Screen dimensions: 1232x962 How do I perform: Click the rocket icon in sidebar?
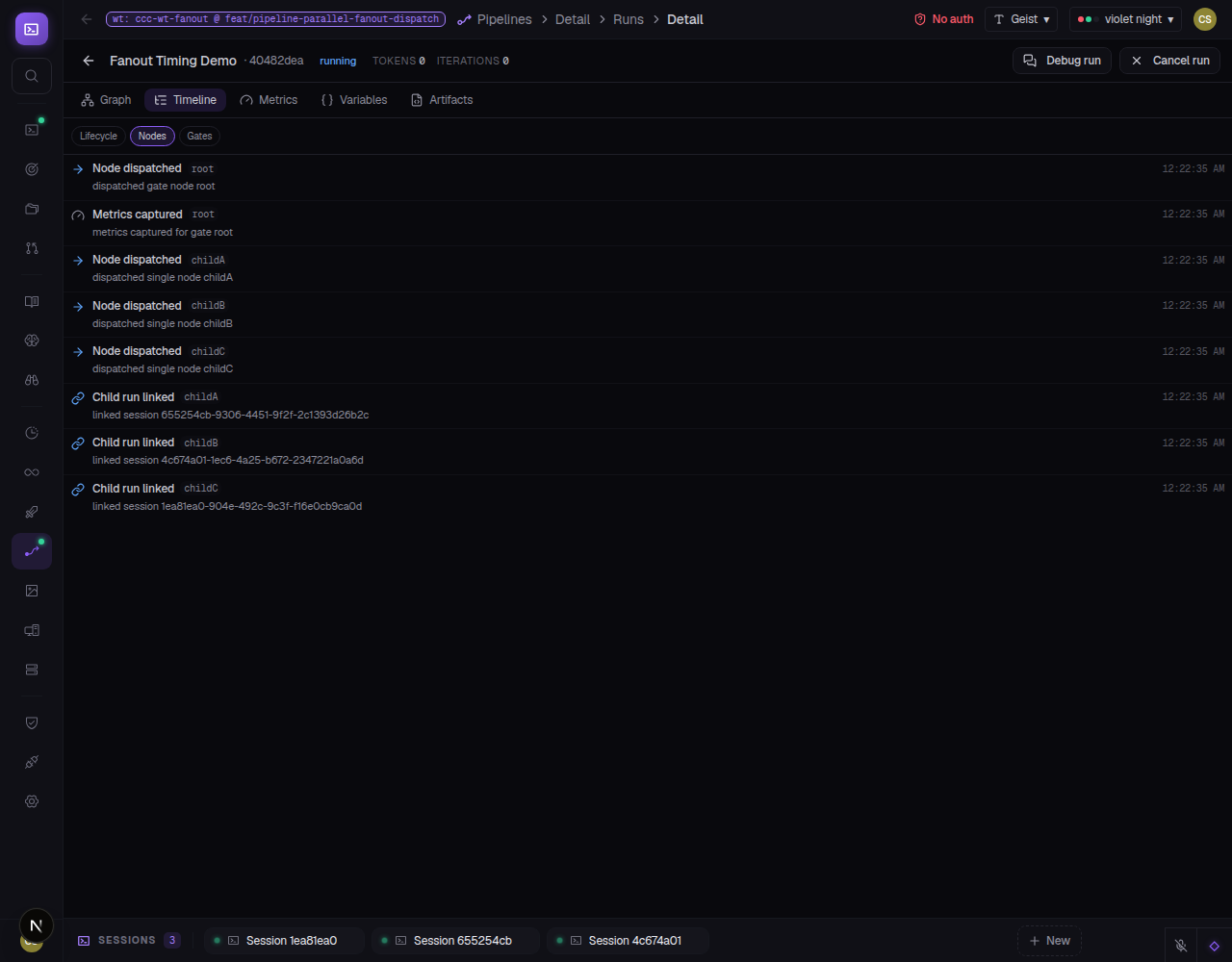32,512
